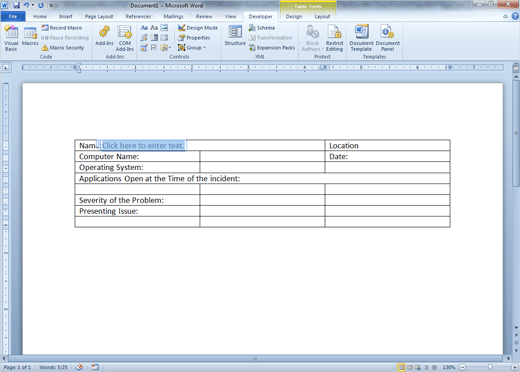Insert Date Picker content control
Screen dimensions: 520x372
click(x=144, y=48)
